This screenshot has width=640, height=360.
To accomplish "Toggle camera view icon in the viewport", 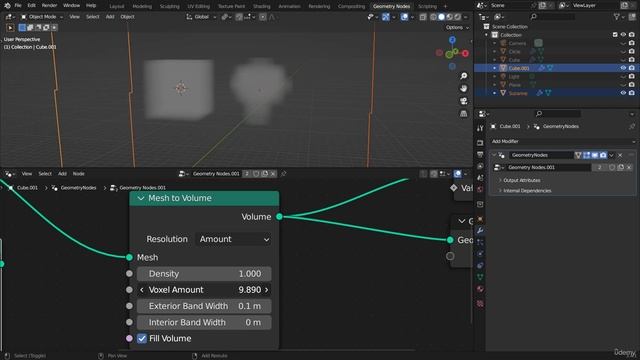I will tap(464, 101).
